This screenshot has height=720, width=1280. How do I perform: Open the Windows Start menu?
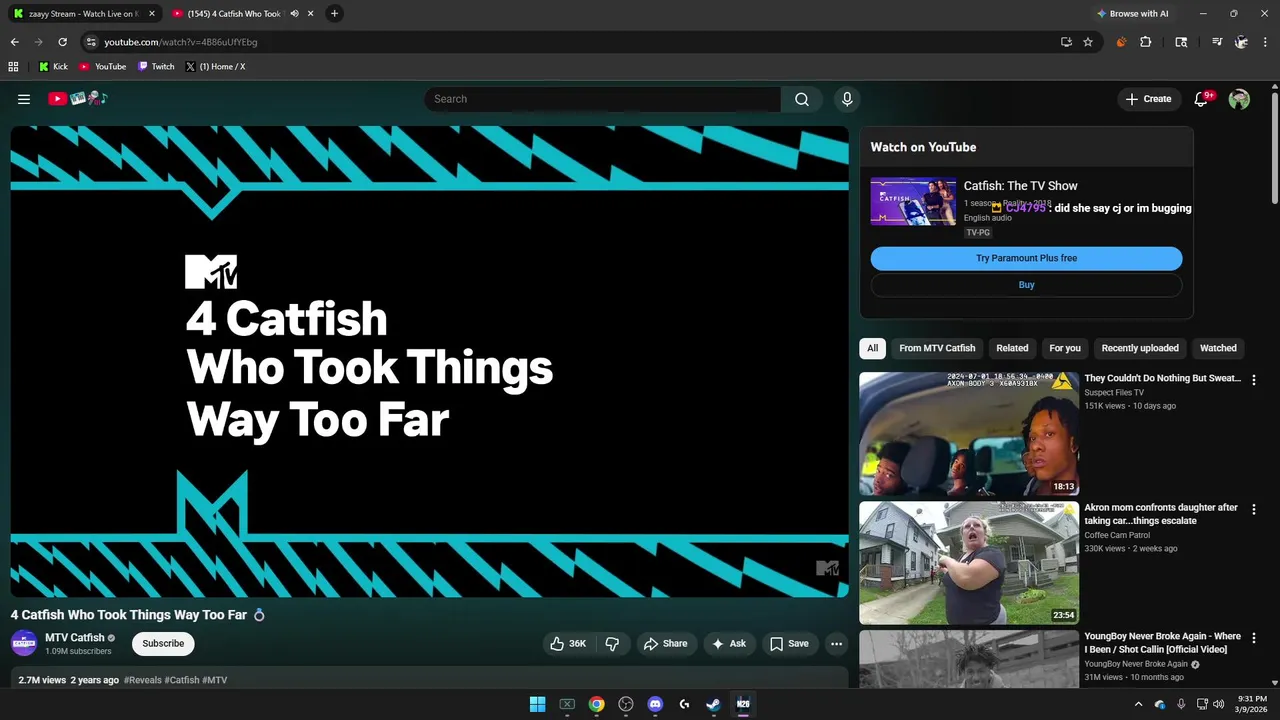coord(537,704)
